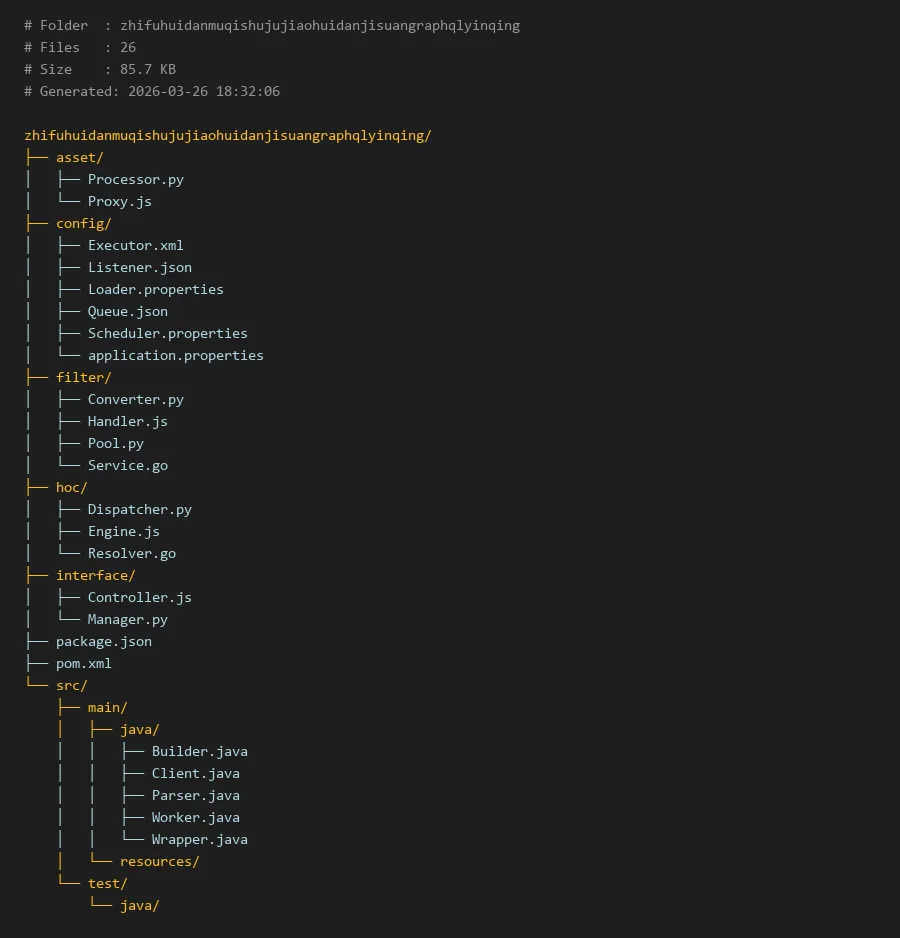Select package.json at root level
Screen dimensions: 900x938
(x=103, y=641)
